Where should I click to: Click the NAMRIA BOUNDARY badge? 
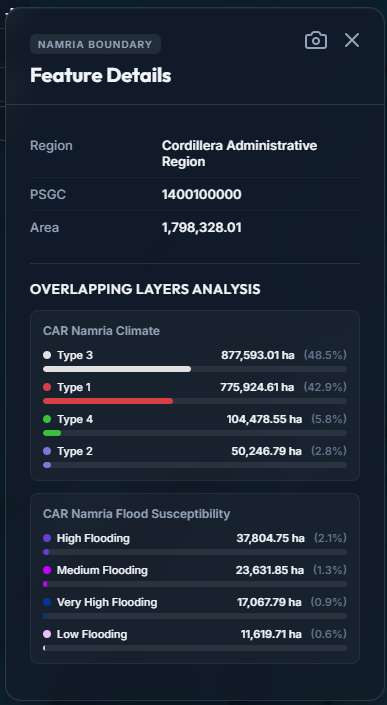click(x=95, y=44)
